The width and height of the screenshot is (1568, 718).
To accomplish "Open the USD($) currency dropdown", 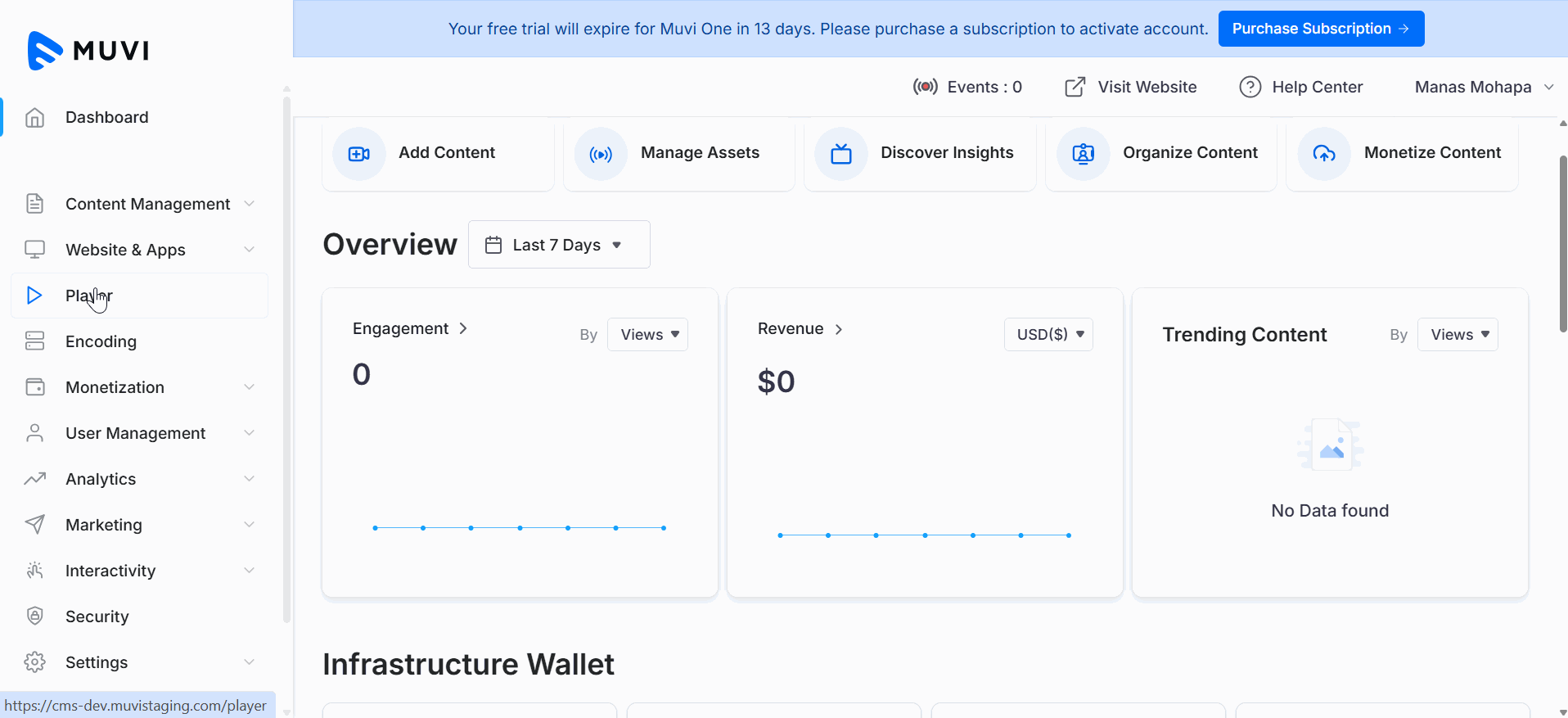I will click(1048, 335).
